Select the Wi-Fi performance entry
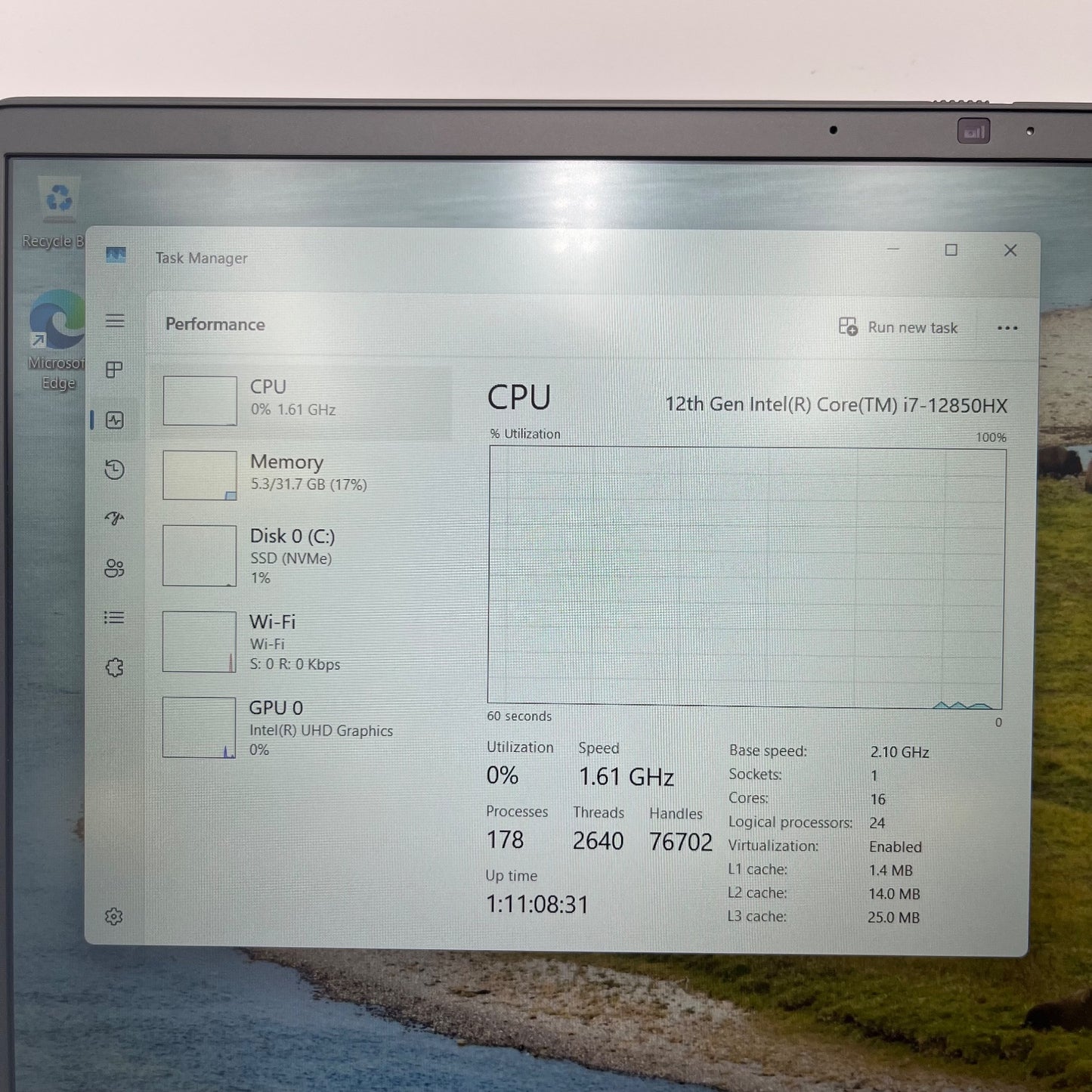The image size is (1092, 1092). (x=302, y=642)
